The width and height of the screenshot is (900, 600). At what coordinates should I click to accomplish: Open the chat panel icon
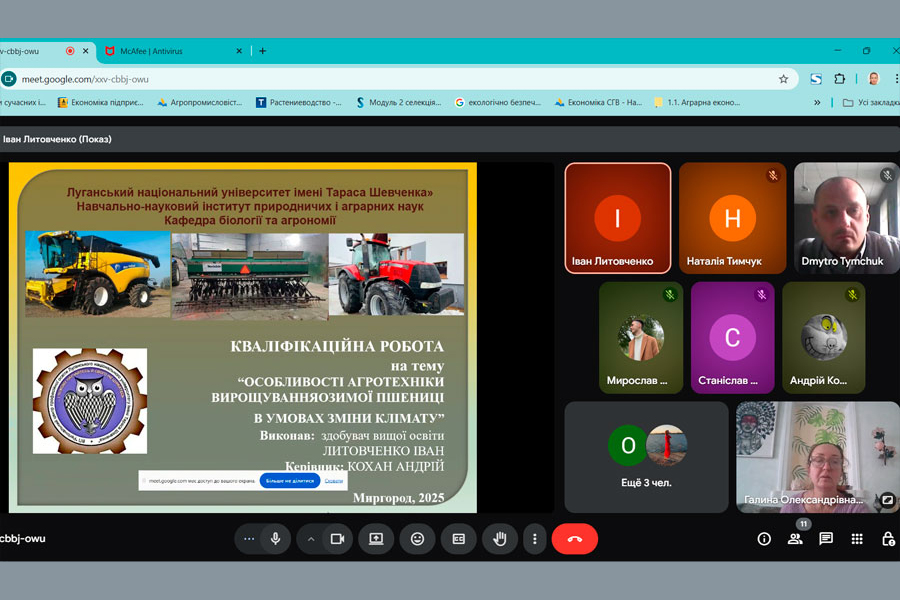(826, 539)
